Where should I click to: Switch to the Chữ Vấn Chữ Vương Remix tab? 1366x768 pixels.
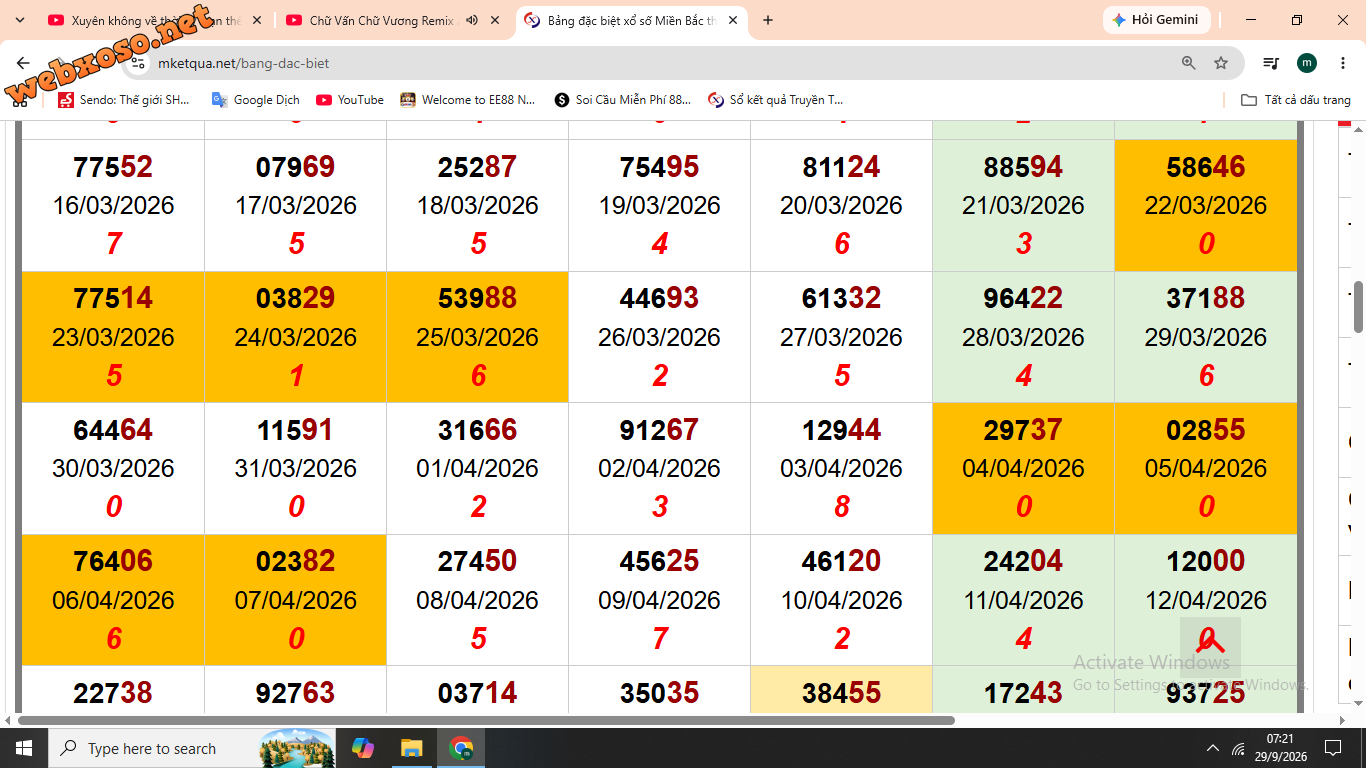coord(380,20)
